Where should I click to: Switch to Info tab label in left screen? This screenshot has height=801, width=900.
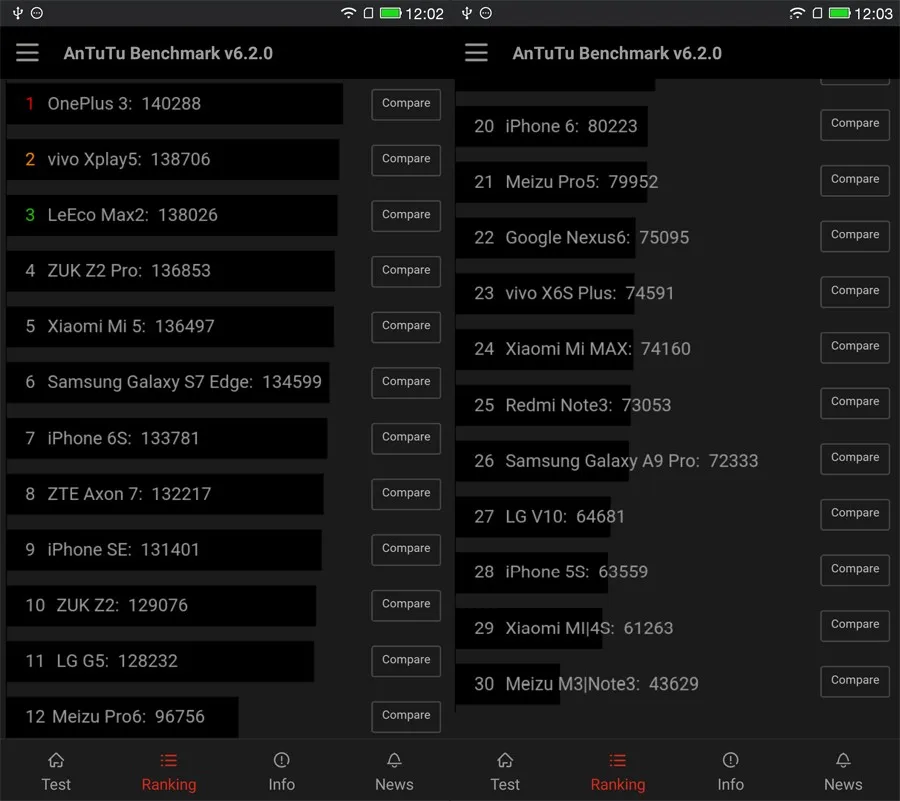pos(281,784)
